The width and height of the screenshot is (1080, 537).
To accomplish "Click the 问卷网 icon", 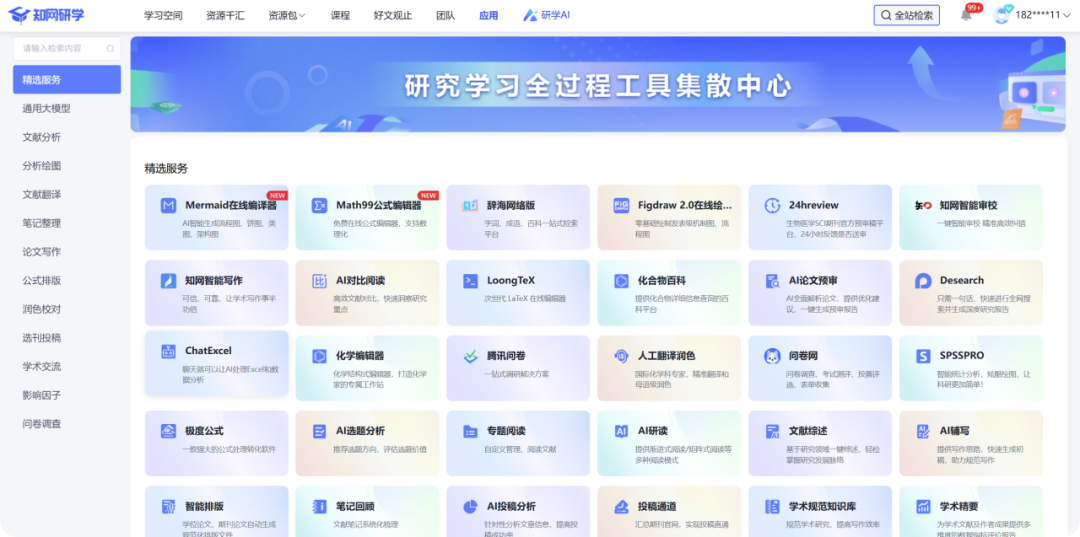I will [772, 356].
